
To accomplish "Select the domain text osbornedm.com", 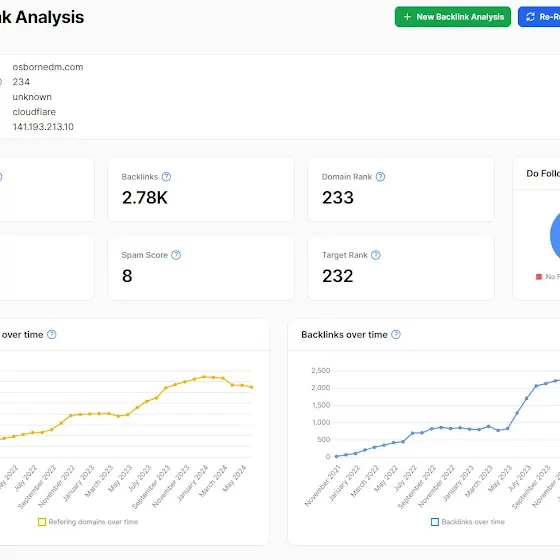I will click(x=48, y=67).
